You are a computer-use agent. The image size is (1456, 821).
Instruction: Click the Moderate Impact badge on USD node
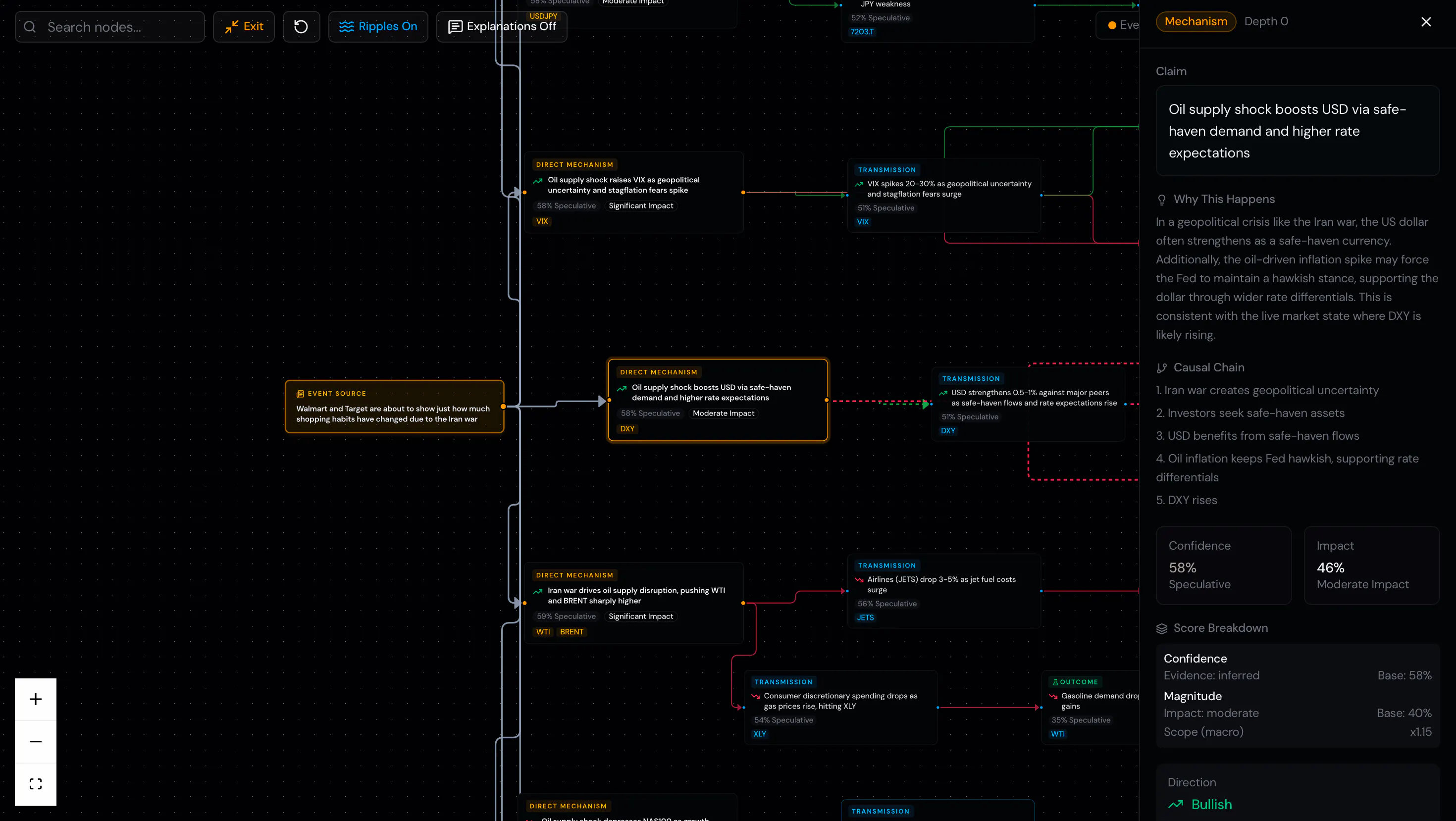pos(724,413)
